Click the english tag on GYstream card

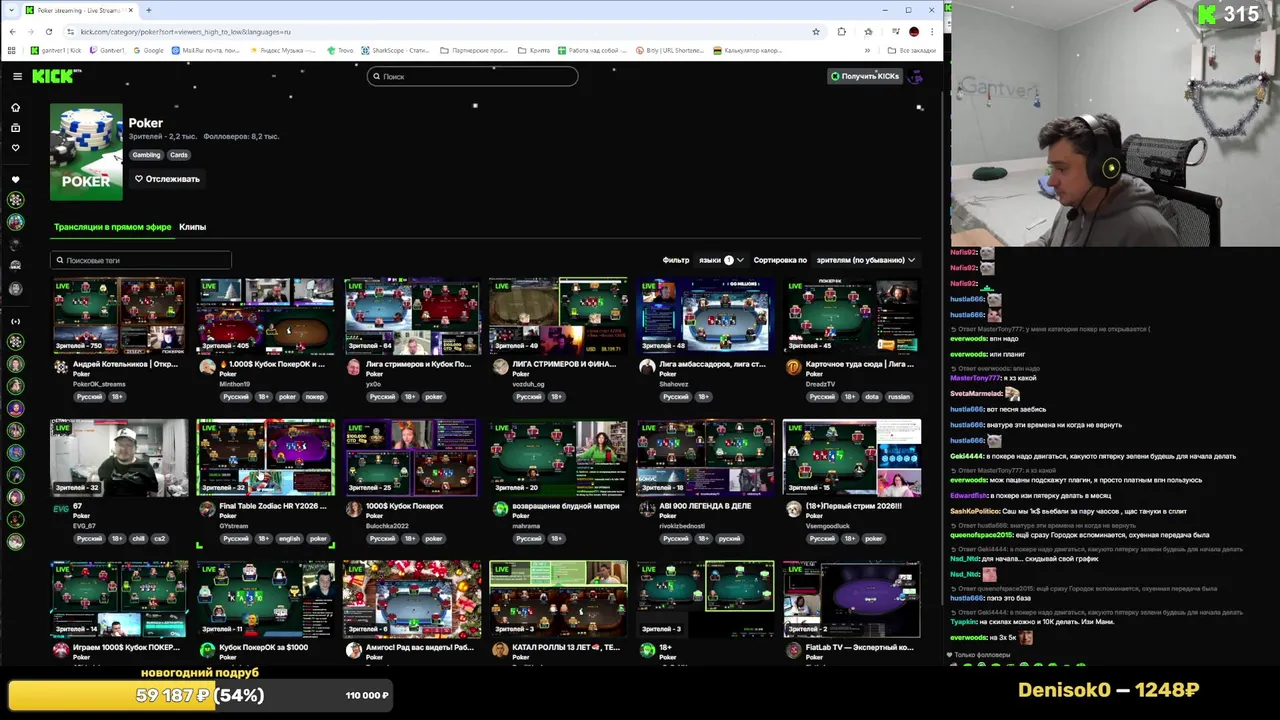[289, 539]
